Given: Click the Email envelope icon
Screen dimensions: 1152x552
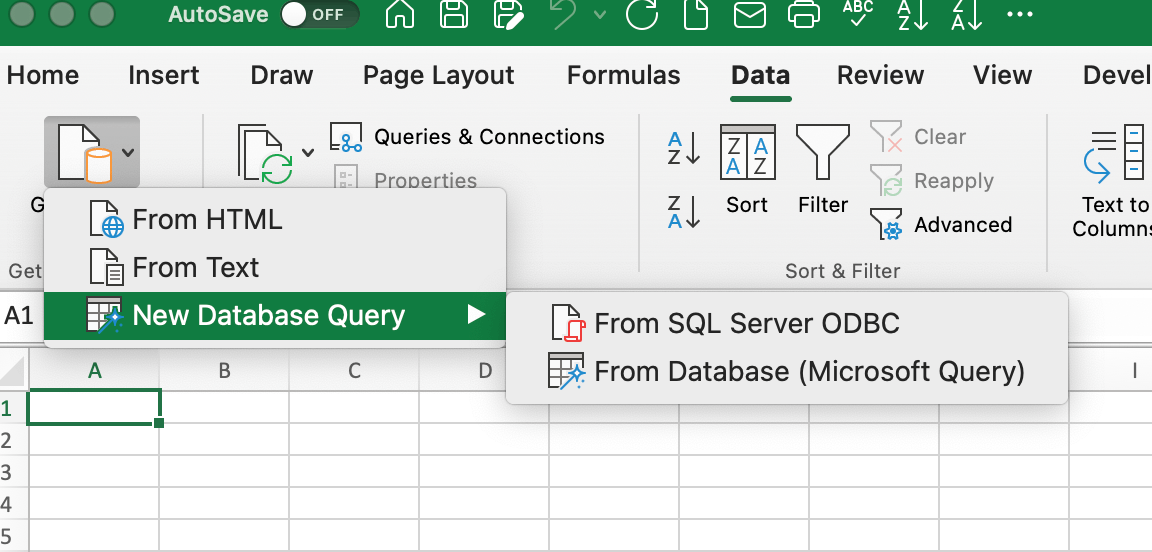Looking at the screenshot, I should coord(749,15).
